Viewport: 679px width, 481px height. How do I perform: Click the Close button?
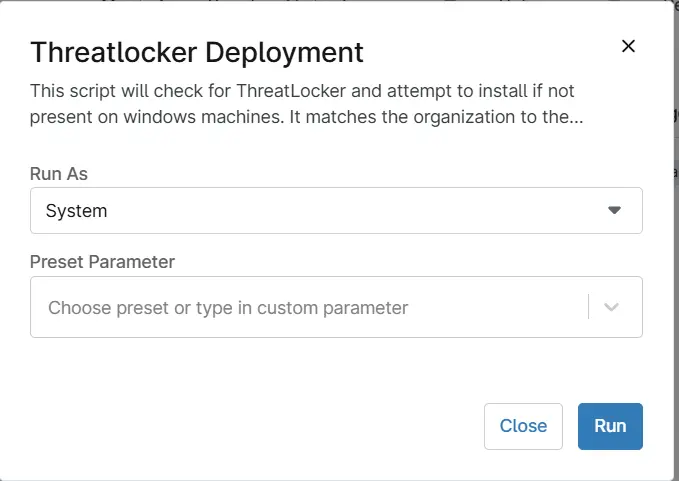click(x=523, y=426)
